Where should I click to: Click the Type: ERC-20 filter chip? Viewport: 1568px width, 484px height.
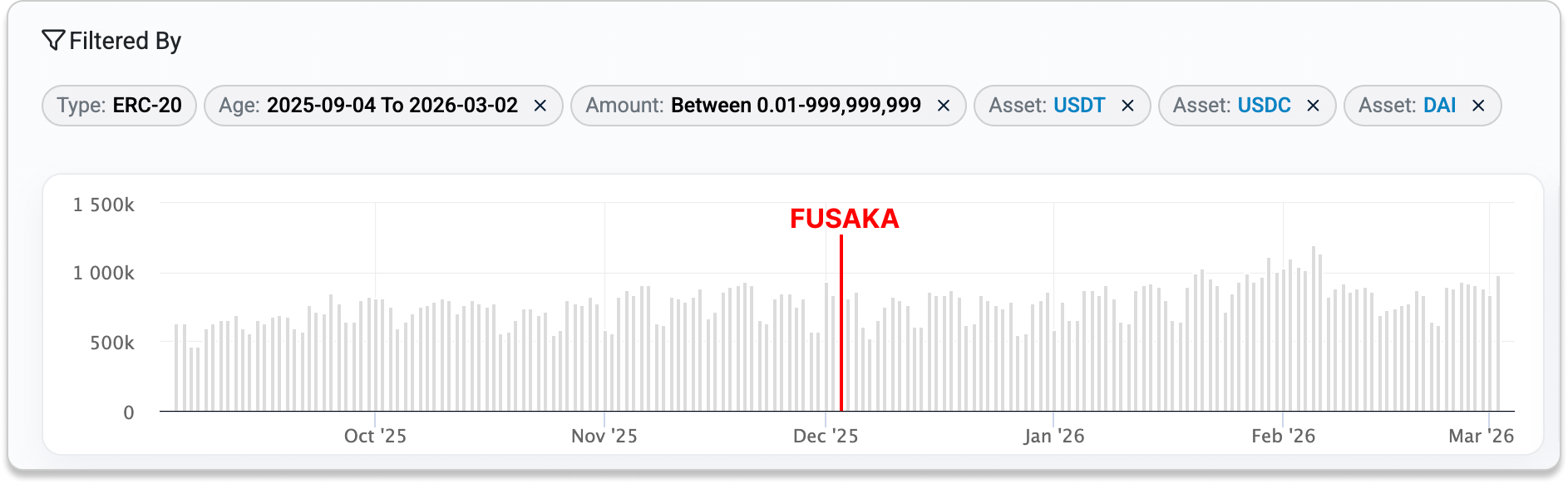(x=119, y=106)
